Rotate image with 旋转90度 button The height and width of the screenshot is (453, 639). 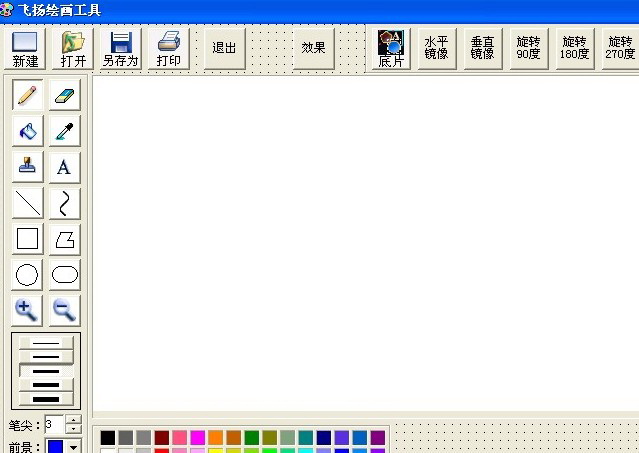tap(529, 48)
